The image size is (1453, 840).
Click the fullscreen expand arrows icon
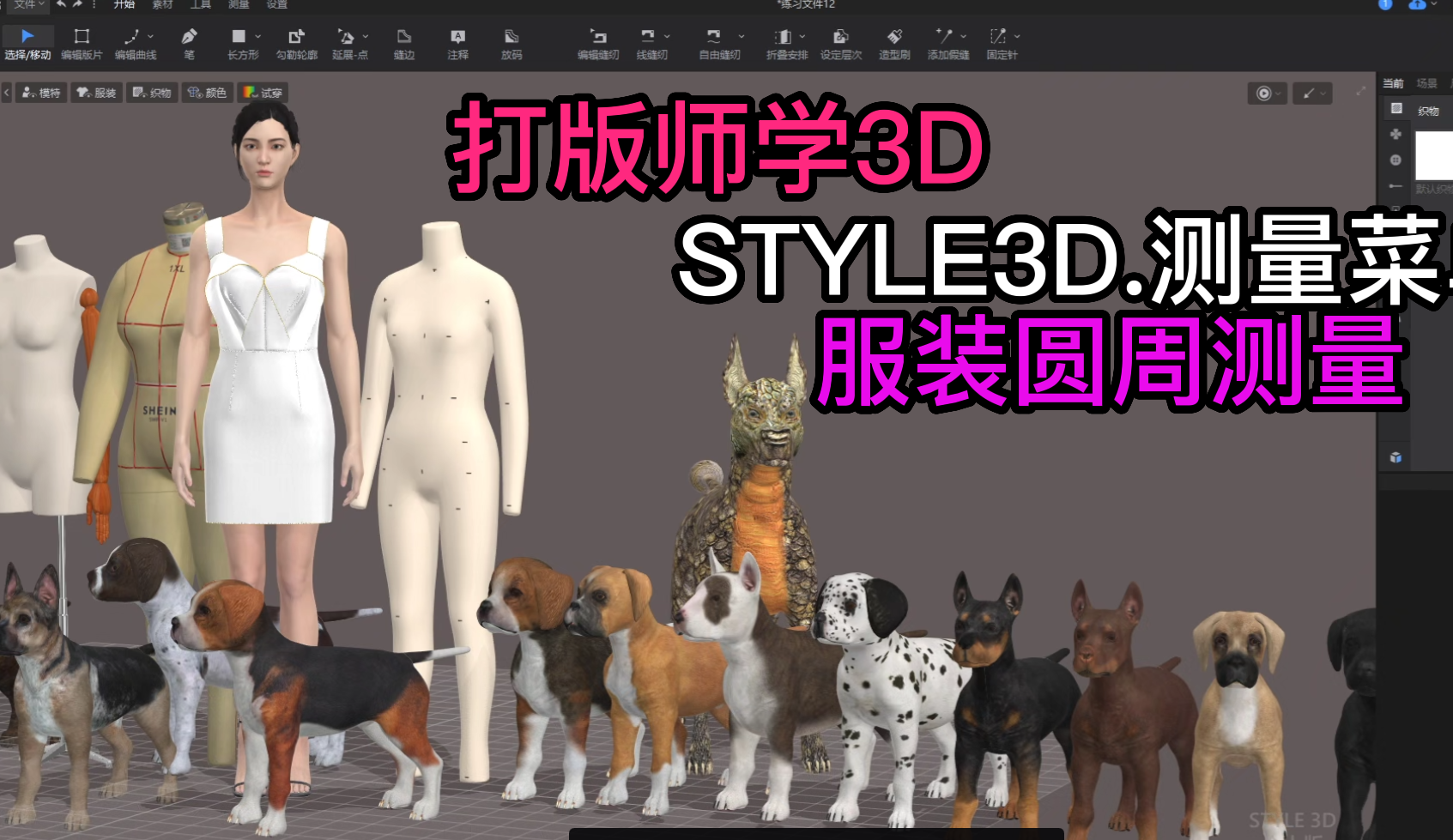click(x=1361, y=91)
